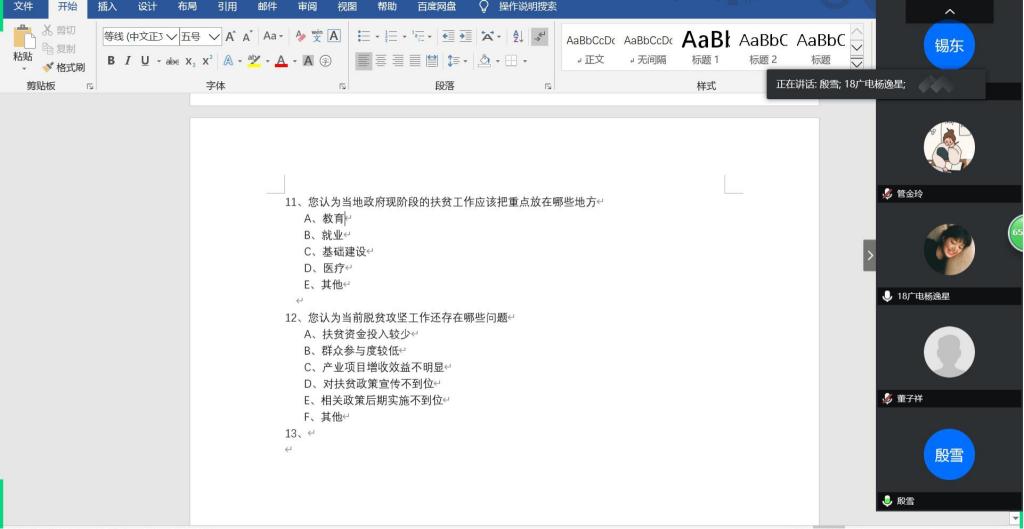The image size is (1024, 529).
Task: Toggle strikethrough text formatting
Action: click(x=172, y=61)
